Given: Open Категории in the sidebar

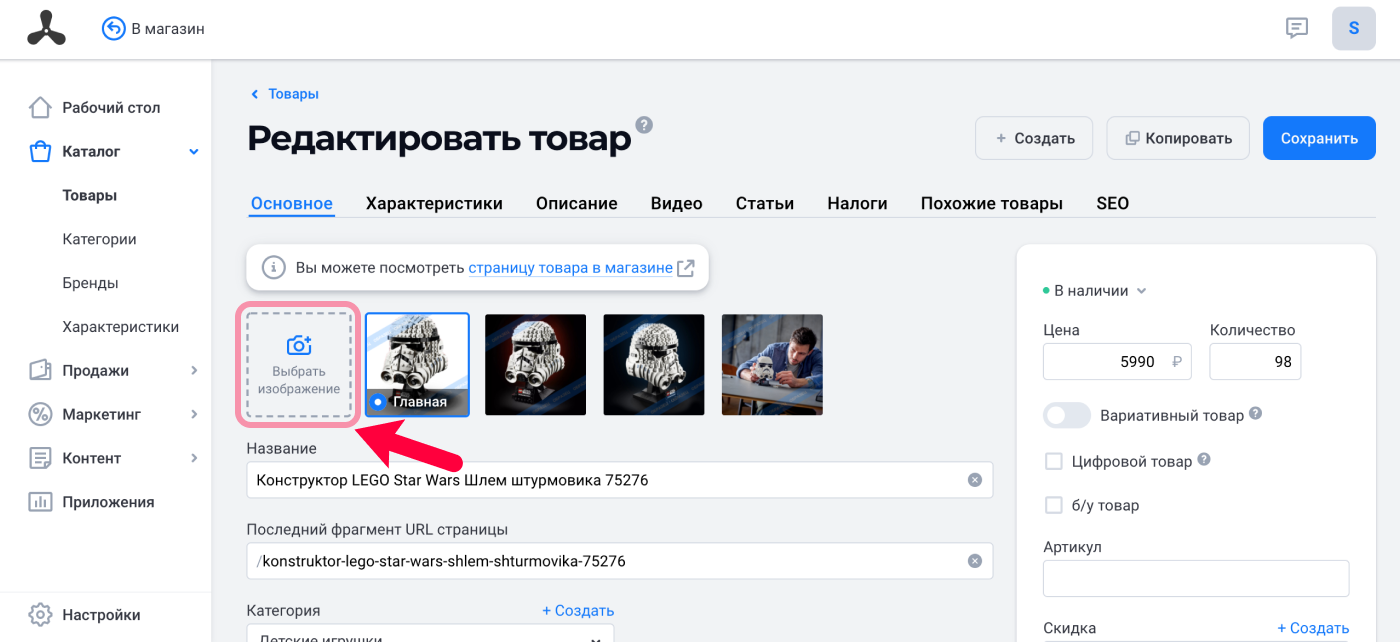Looking at the screenshot, I should click(99, 239).
